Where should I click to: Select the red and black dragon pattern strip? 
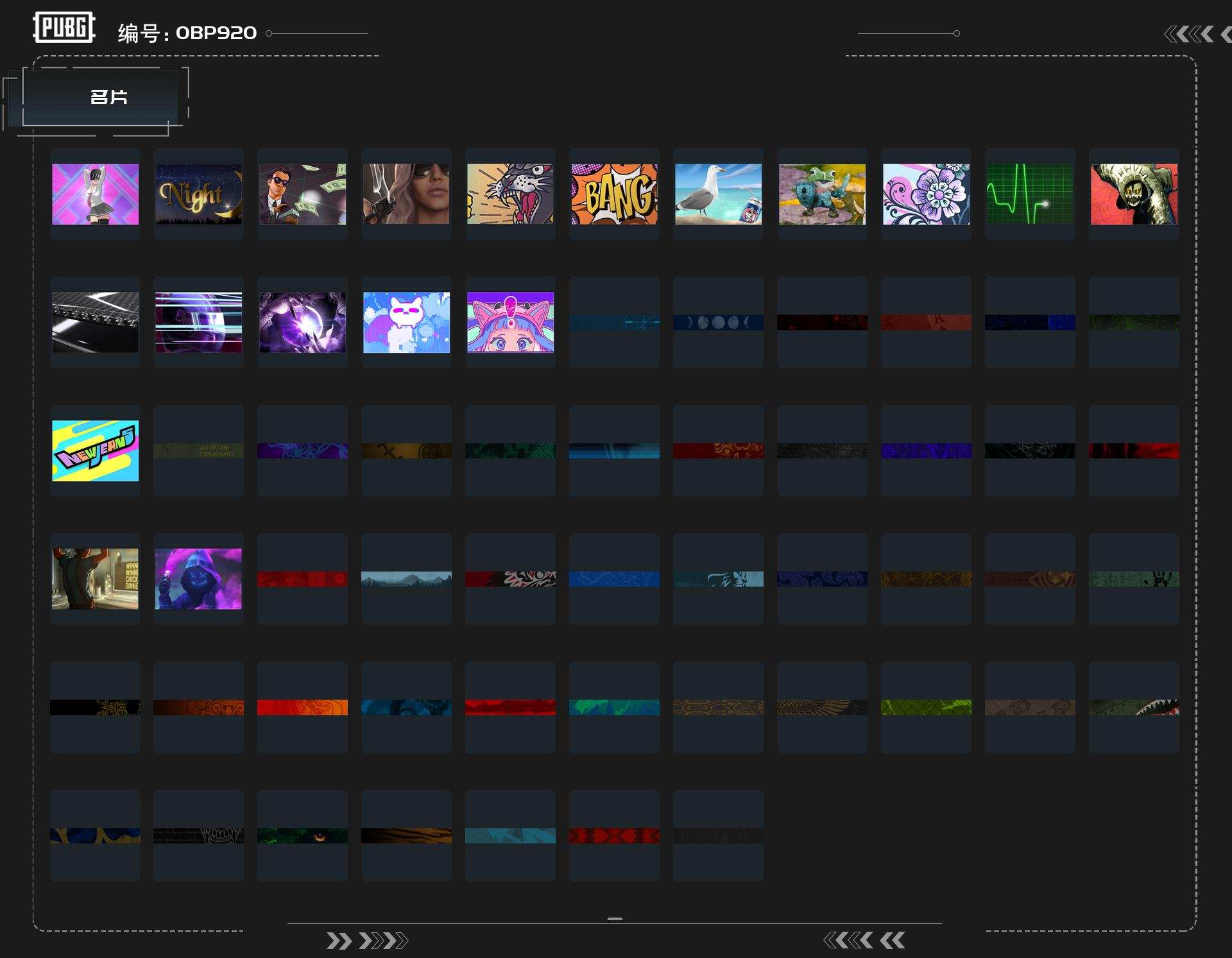pos(510,579)
